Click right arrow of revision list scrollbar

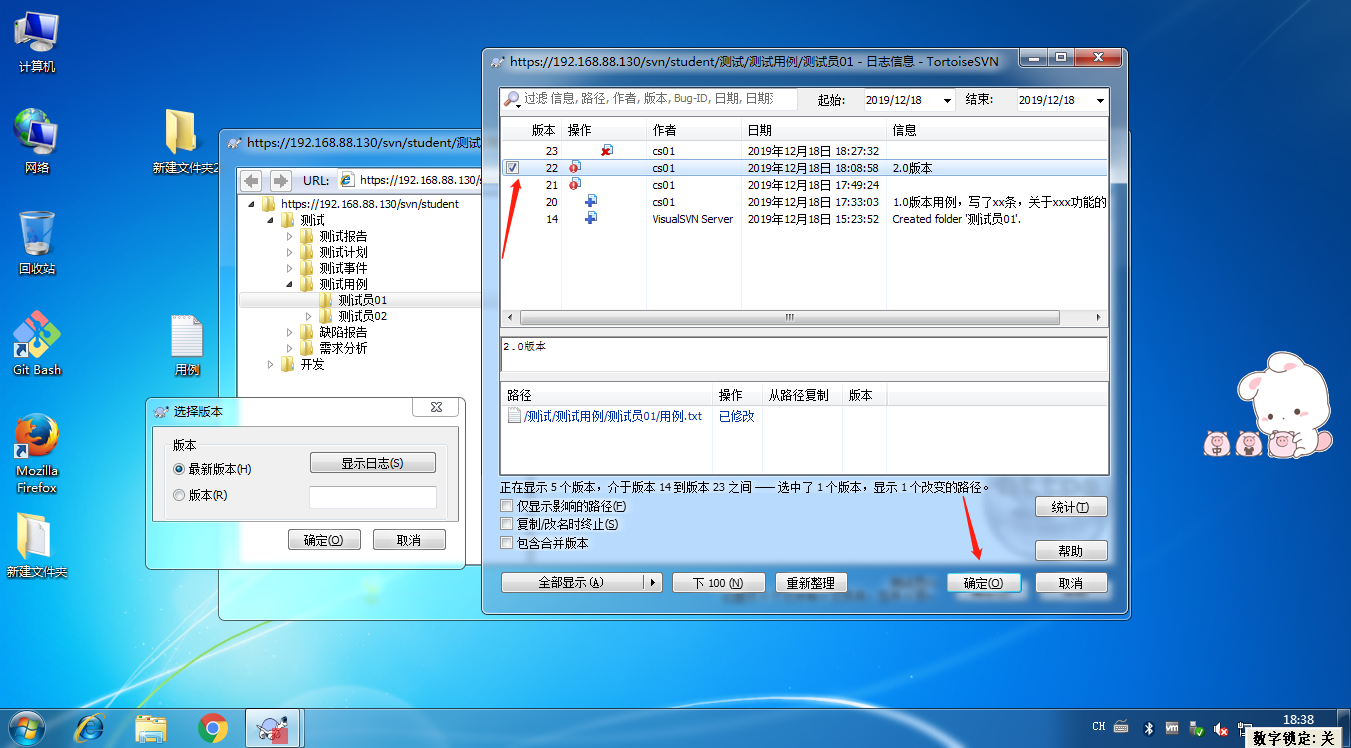pos(1100,317)
